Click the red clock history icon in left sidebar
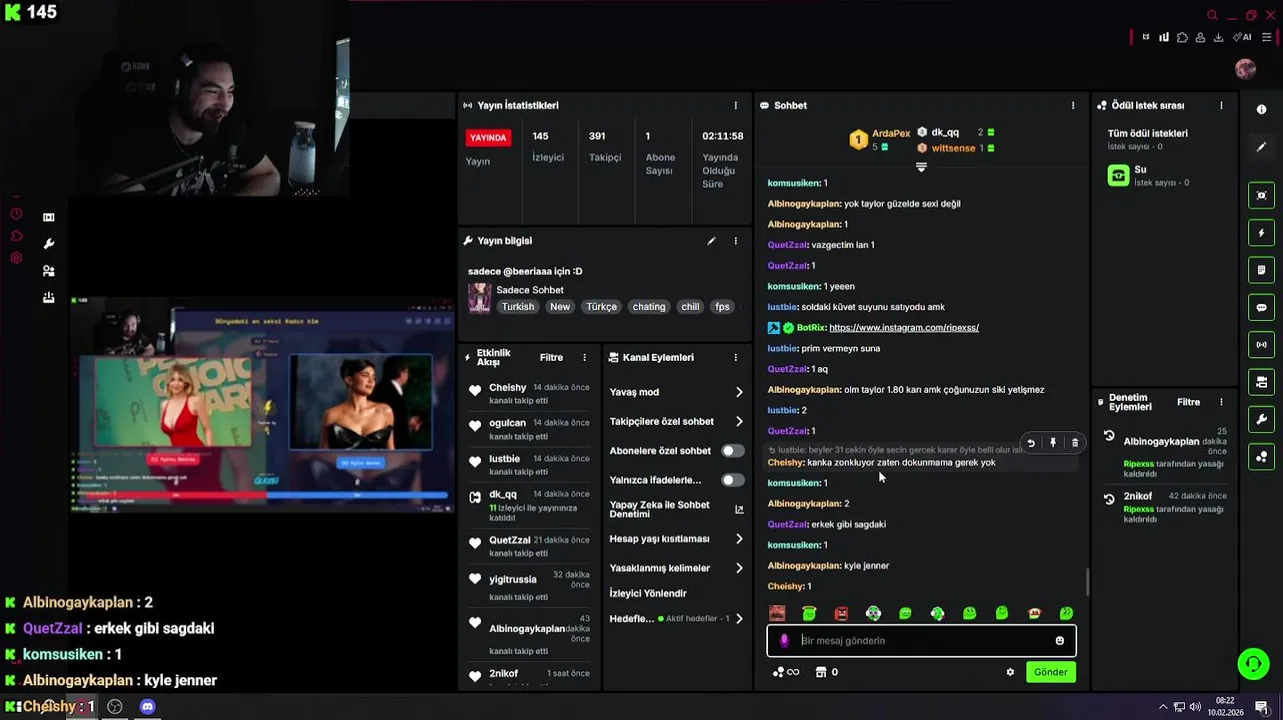 [16, 214]
